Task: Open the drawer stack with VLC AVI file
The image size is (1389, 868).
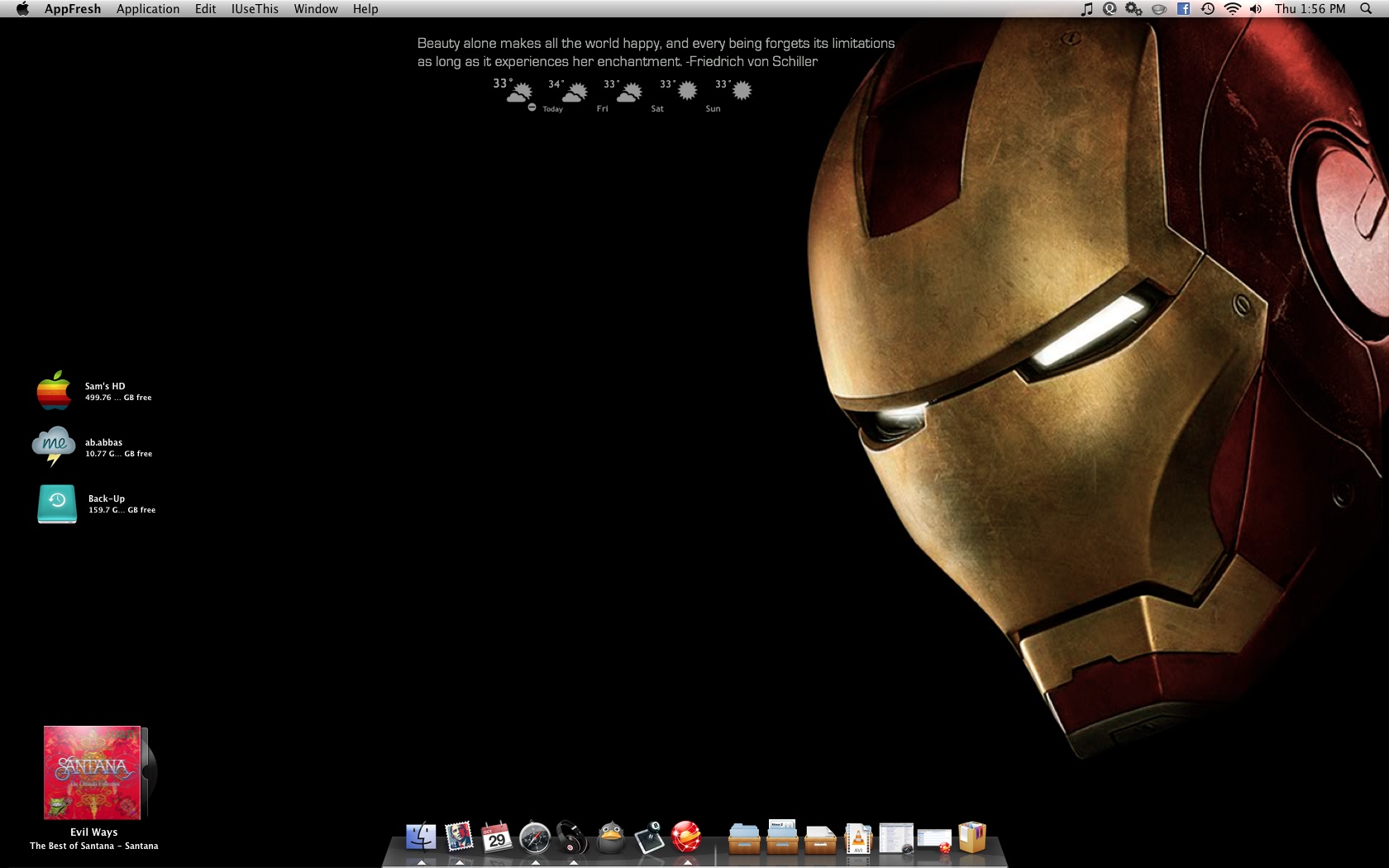Action: [858, 838]
